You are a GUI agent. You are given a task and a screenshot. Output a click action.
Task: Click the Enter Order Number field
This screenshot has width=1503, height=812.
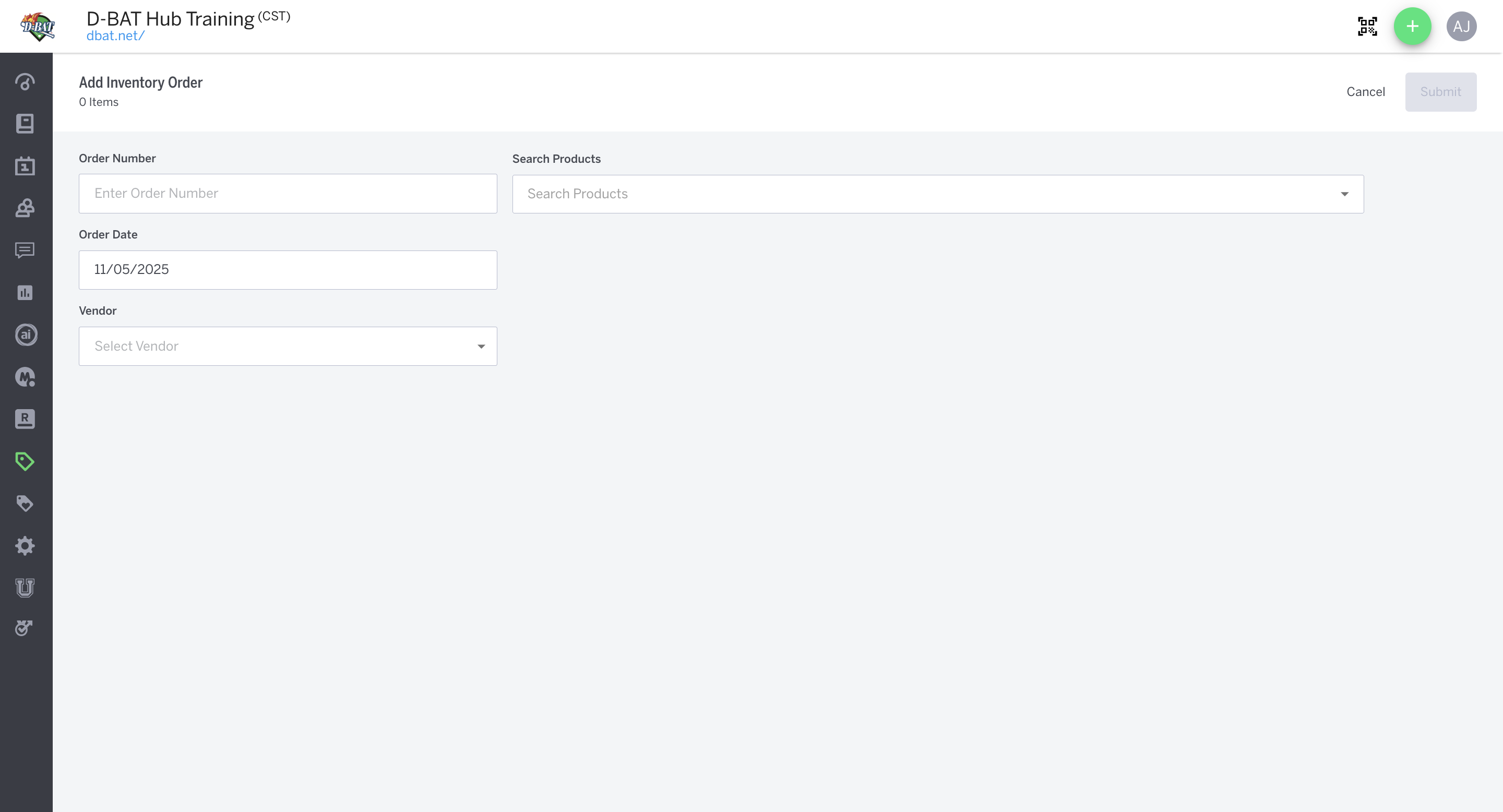click(288, 194)
